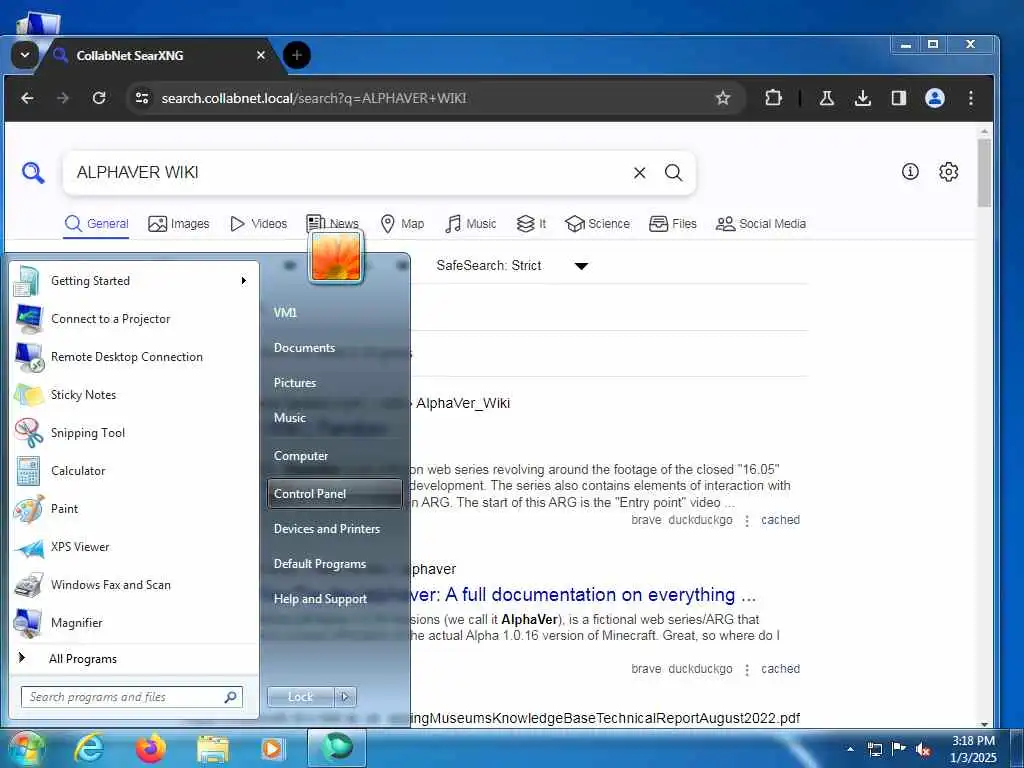
Task: Expand Getting Started submenu arrow
Action: pos(243,281)
